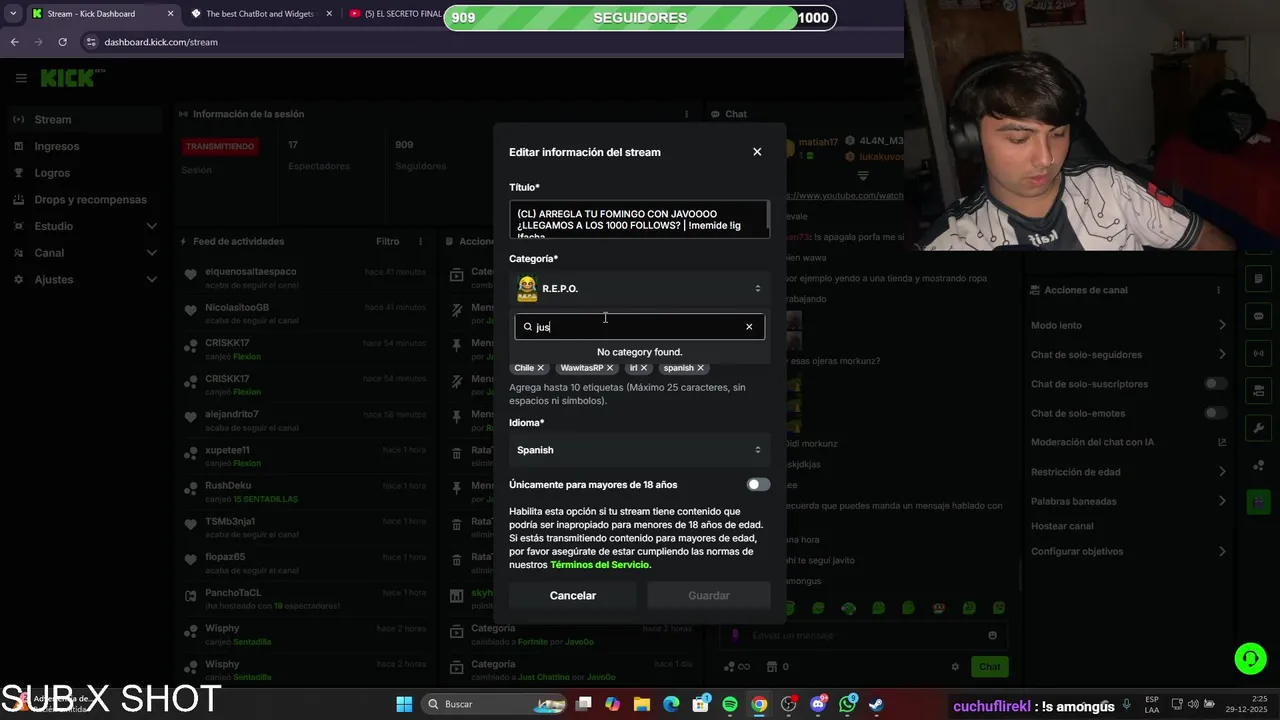The image size is (1280, 720).
Task: Click the Guardar button
Action: coord(709,596)
